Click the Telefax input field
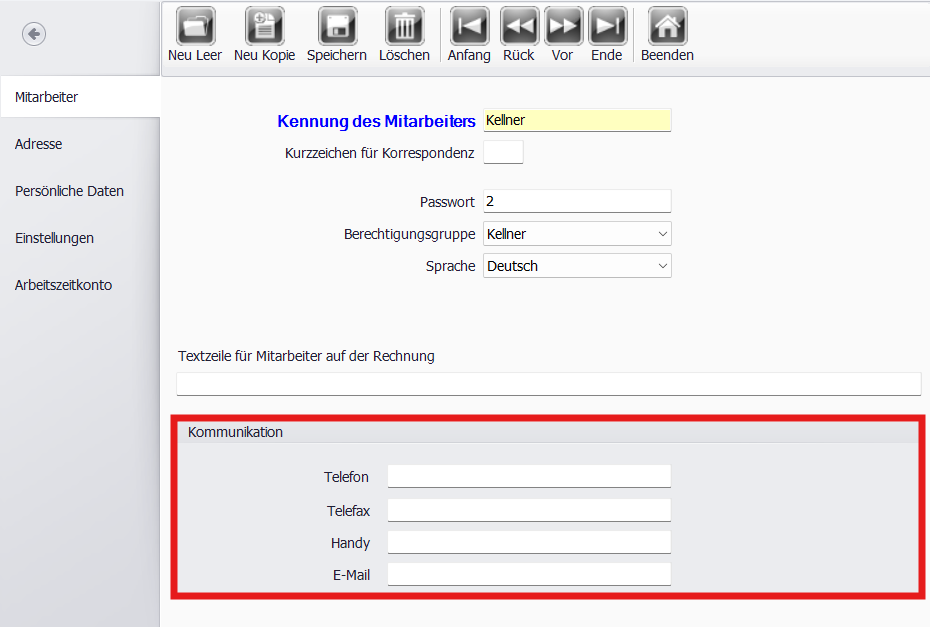This screenshot has width=930, height=627. tap(529, 510)
